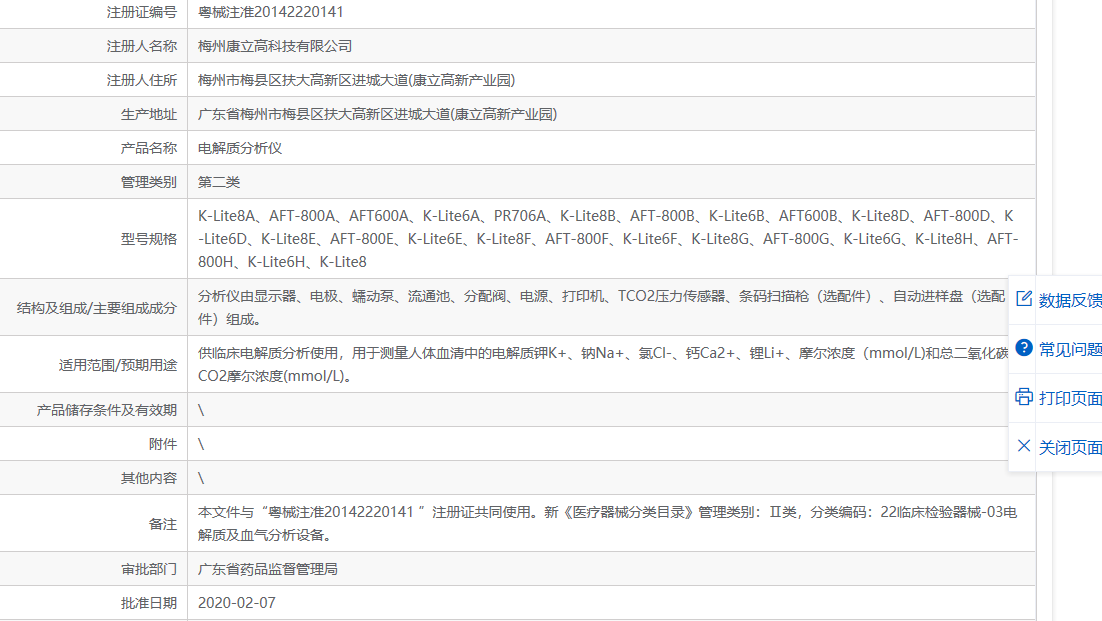Select the 生产地址 label
The width and height of the screenshot is (1102, 621).
click(149, 115)
